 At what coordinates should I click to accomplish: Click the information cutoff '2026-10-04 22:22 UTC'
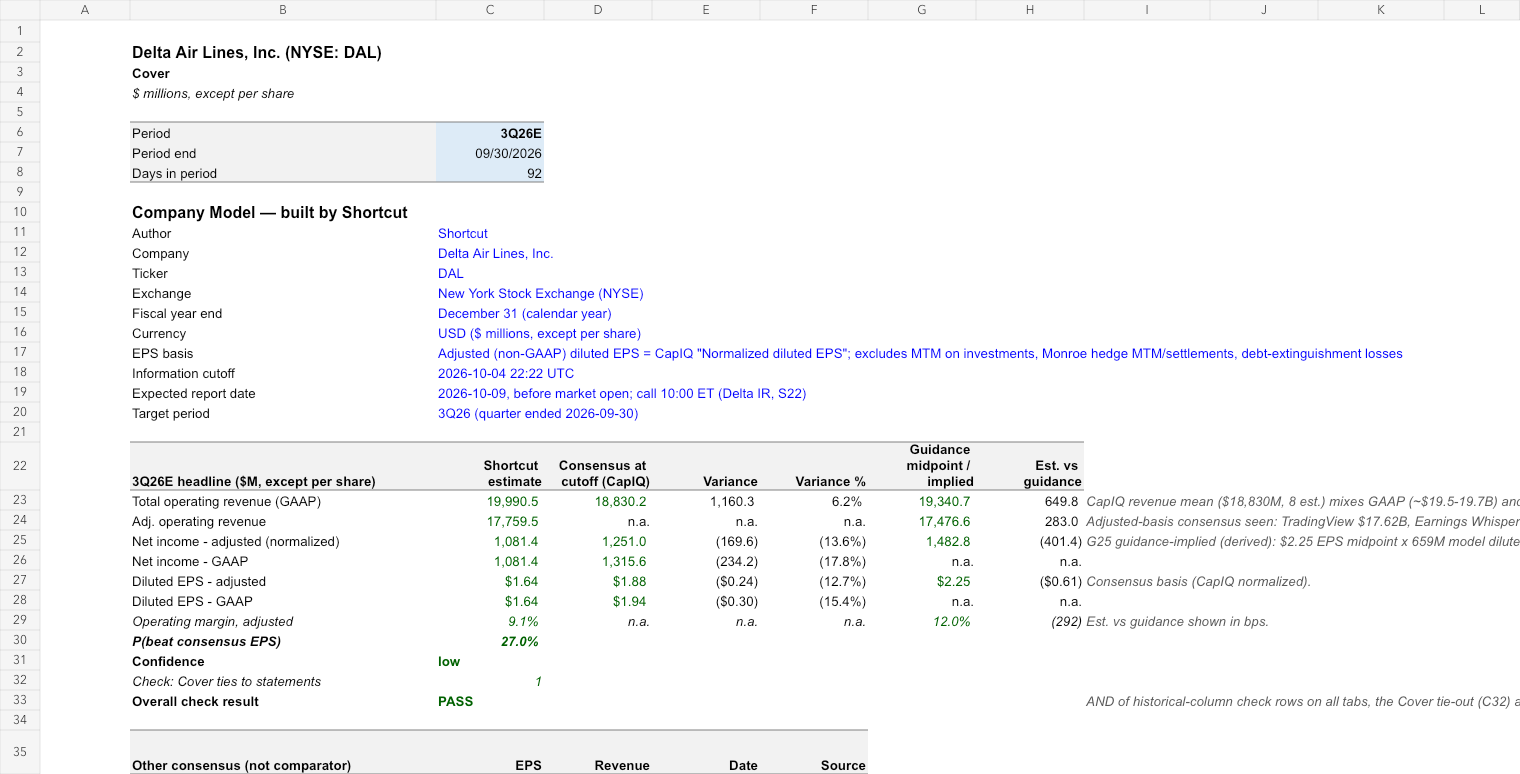click(506, 373)
